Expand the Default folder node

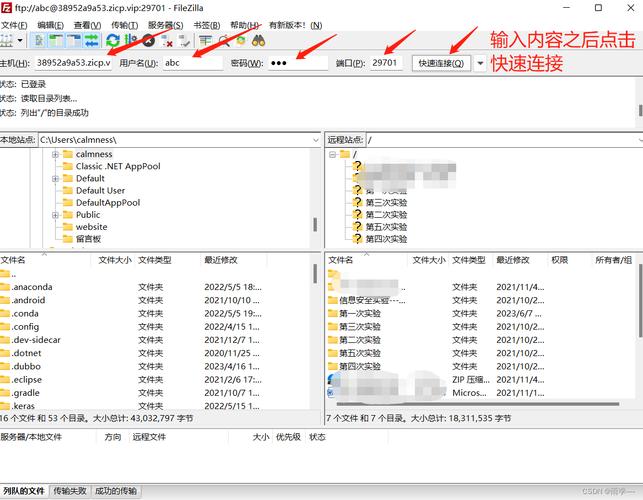click(55, 178)
